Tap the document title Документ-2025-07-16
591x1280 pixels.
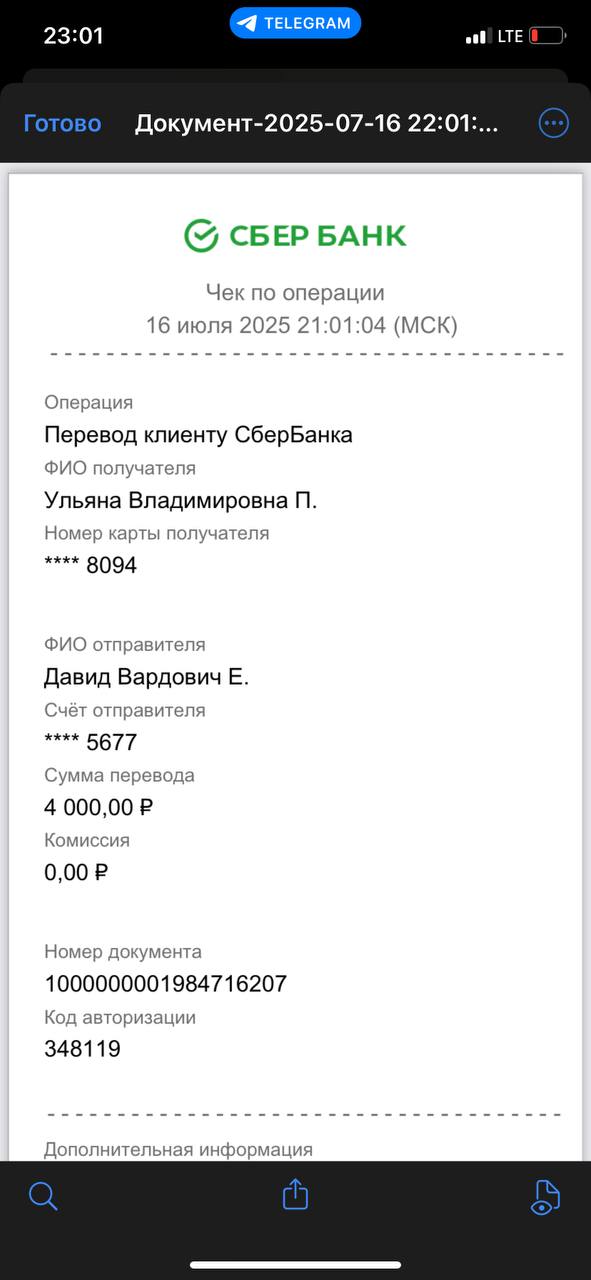(x=317, y=124)
